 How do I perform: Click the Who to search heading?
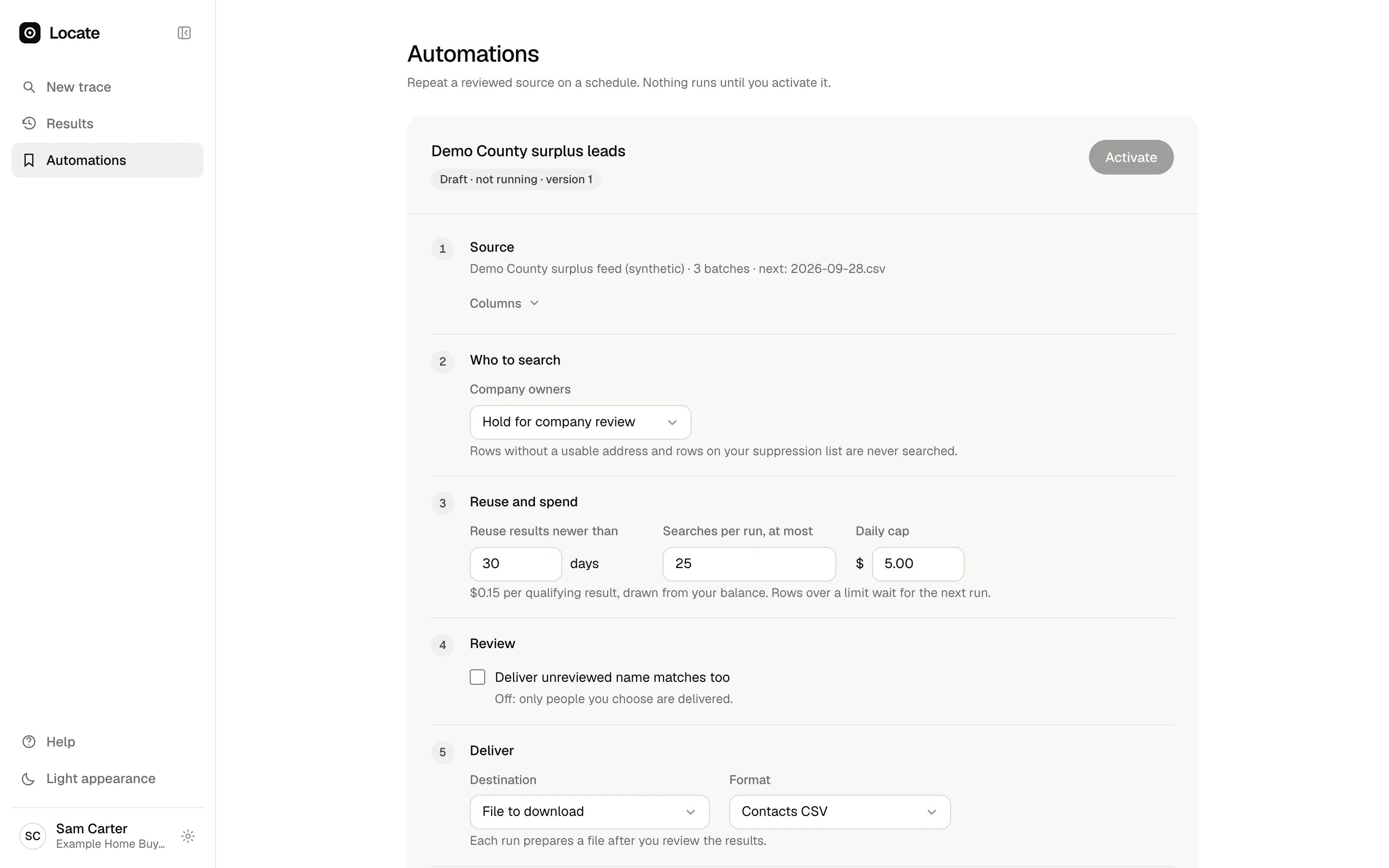click(515, 360)
